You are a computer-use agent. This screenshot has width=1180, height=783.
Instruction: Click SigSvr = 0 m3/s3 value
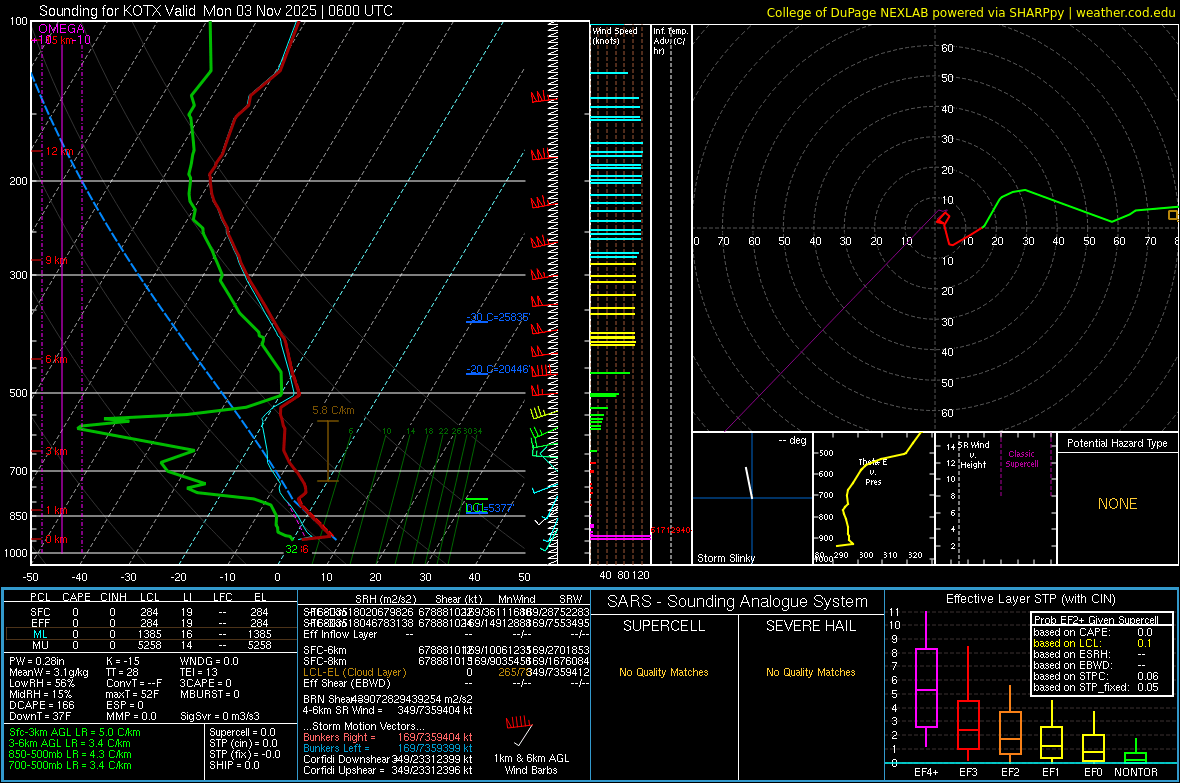(220, 716)
